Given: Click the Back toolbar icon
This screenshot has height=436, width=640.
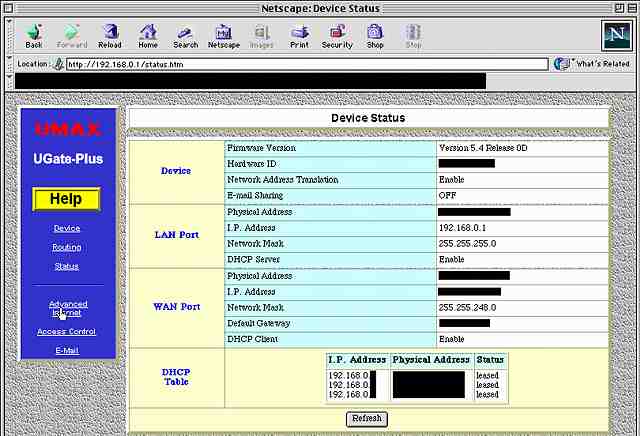Looking at the screenshot, I should [34, 36].
